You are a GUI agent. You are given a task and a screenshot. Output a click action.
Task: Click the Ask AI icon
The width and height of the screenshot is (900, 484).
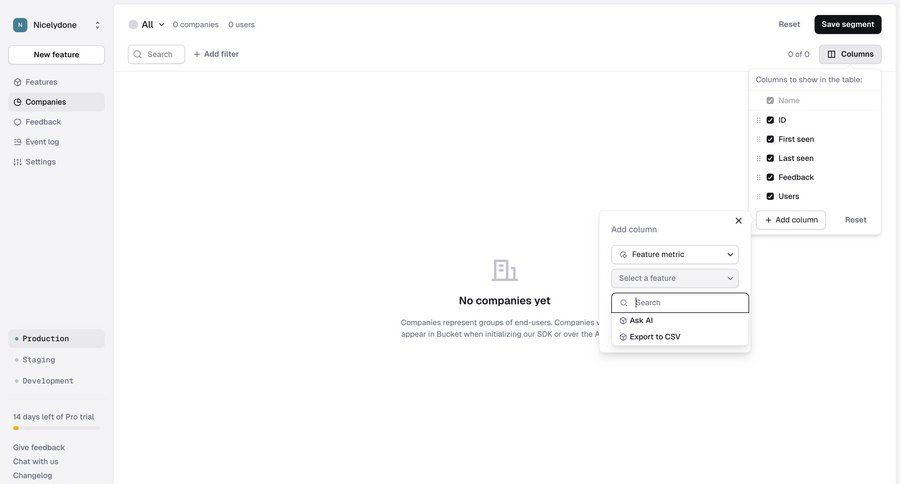623,321
